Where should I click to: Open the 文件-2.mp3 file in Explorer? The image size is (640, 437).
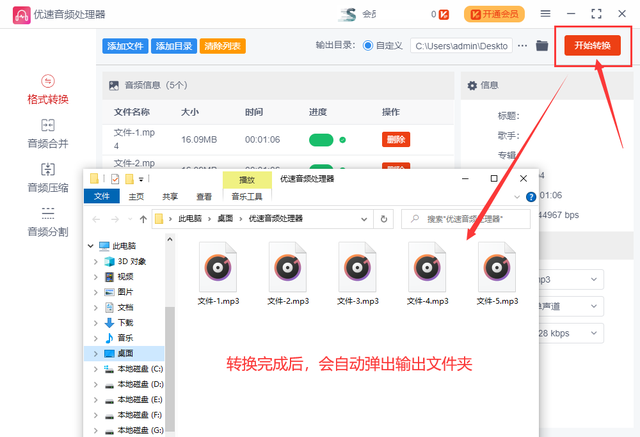[x=288, y=273]
